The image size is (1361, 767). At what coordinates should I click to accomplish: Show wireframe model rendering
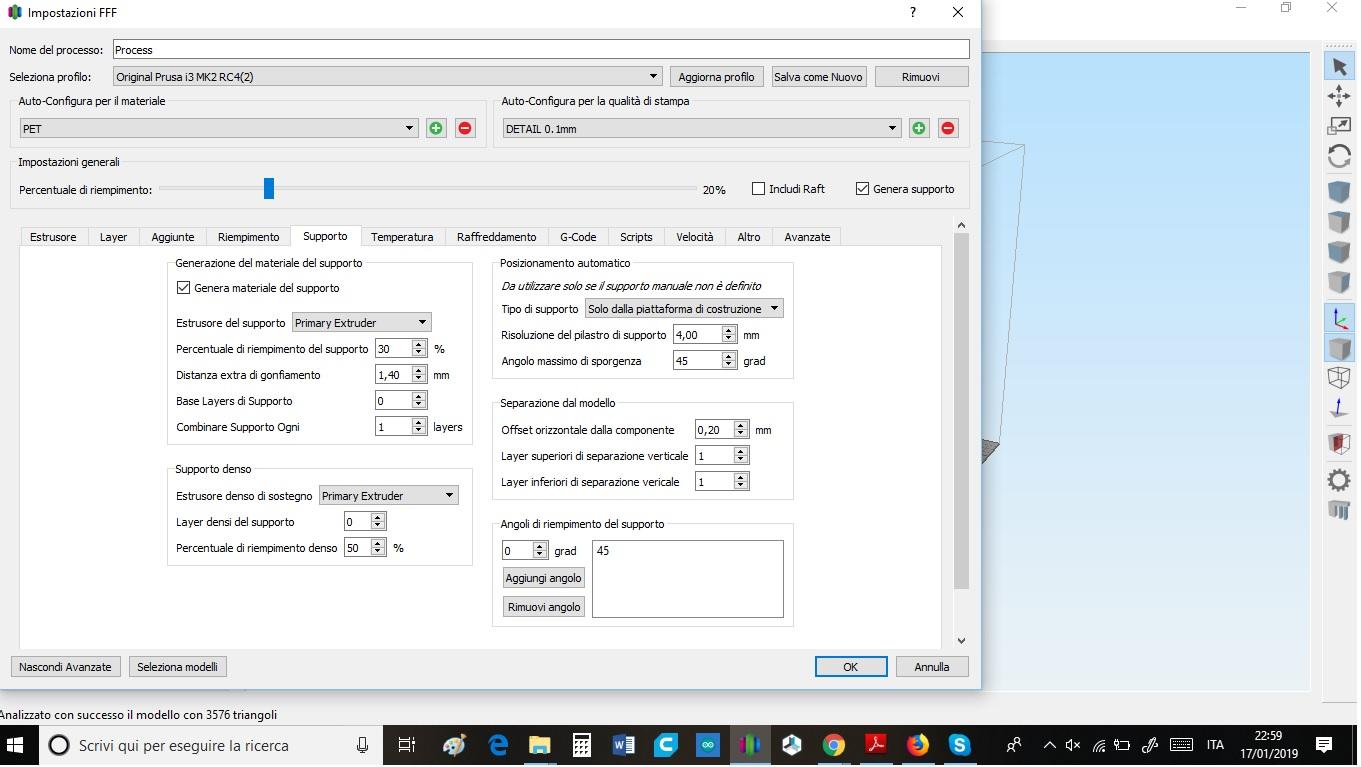coord(1339,378)
